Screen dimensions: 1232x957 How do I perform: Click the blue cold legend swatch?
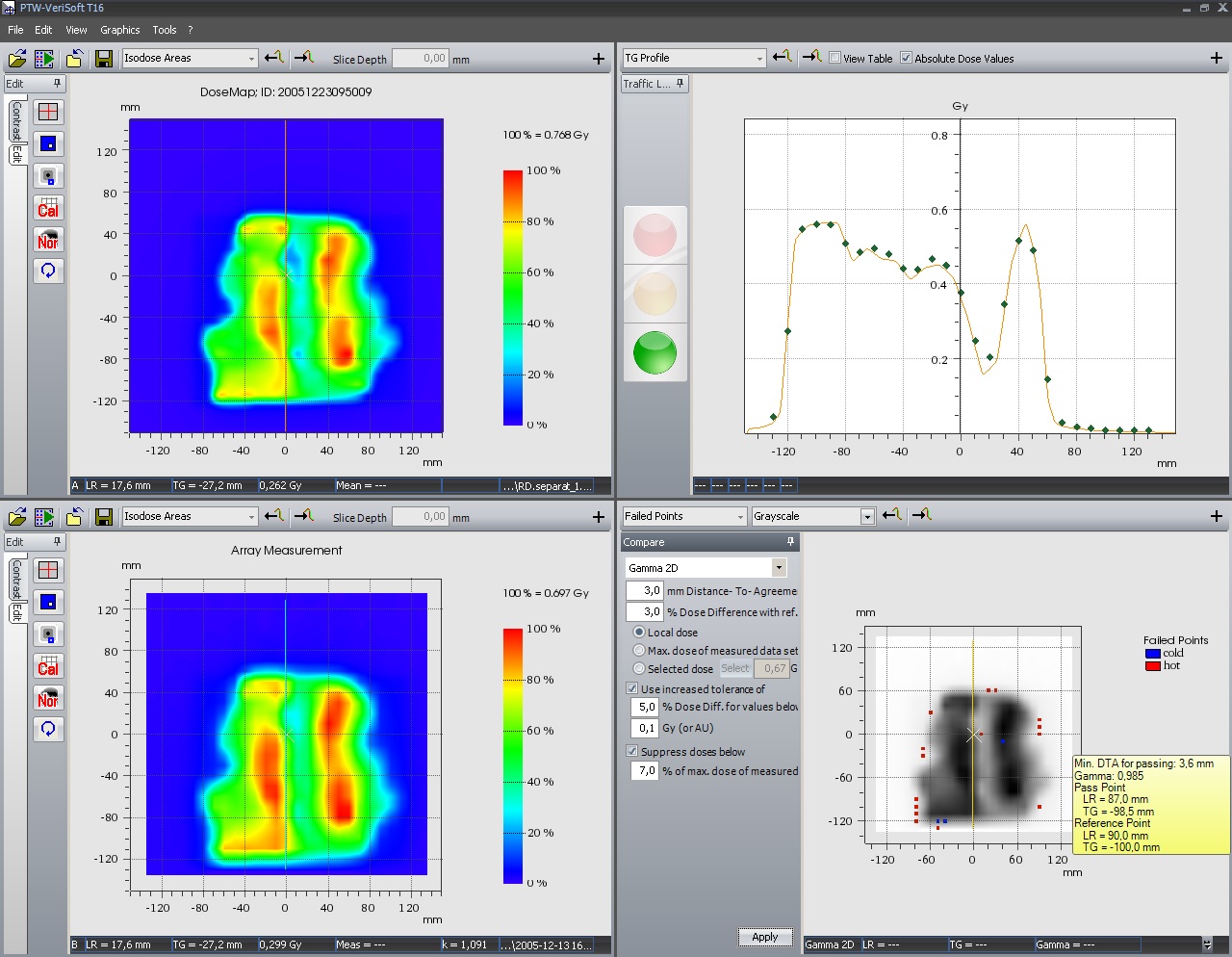1152,653
